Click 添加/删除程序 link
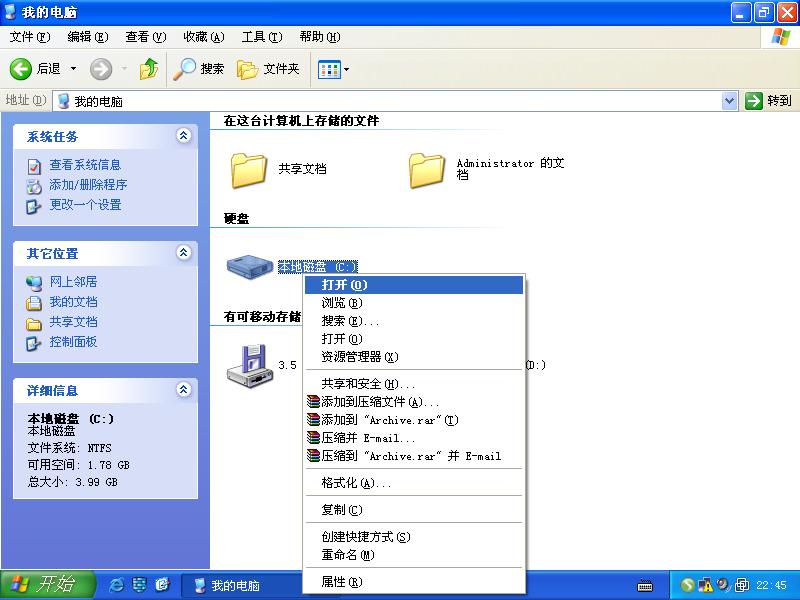The height and width of the screenshot is (600, 800). click(88, 185)
